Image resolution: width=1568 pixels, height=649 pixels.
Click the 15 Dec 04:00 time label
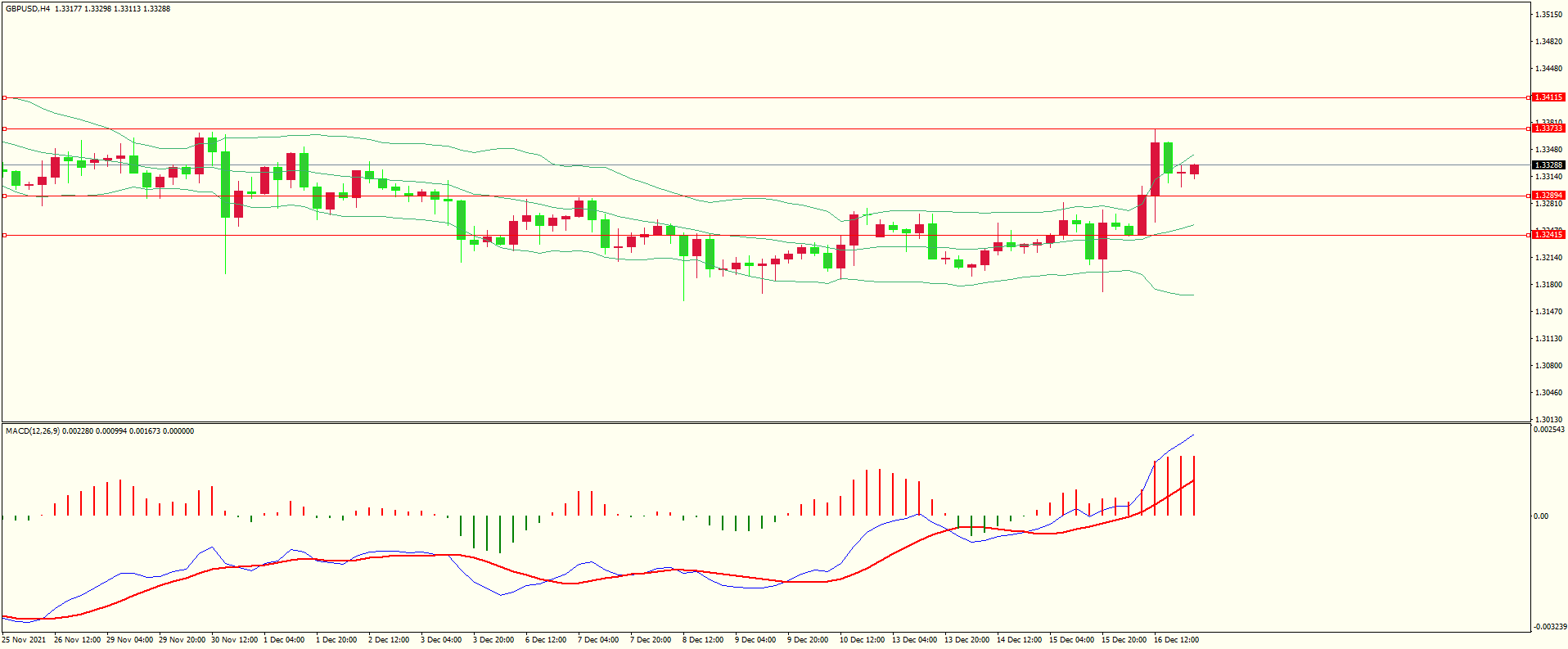[1071, 640]
